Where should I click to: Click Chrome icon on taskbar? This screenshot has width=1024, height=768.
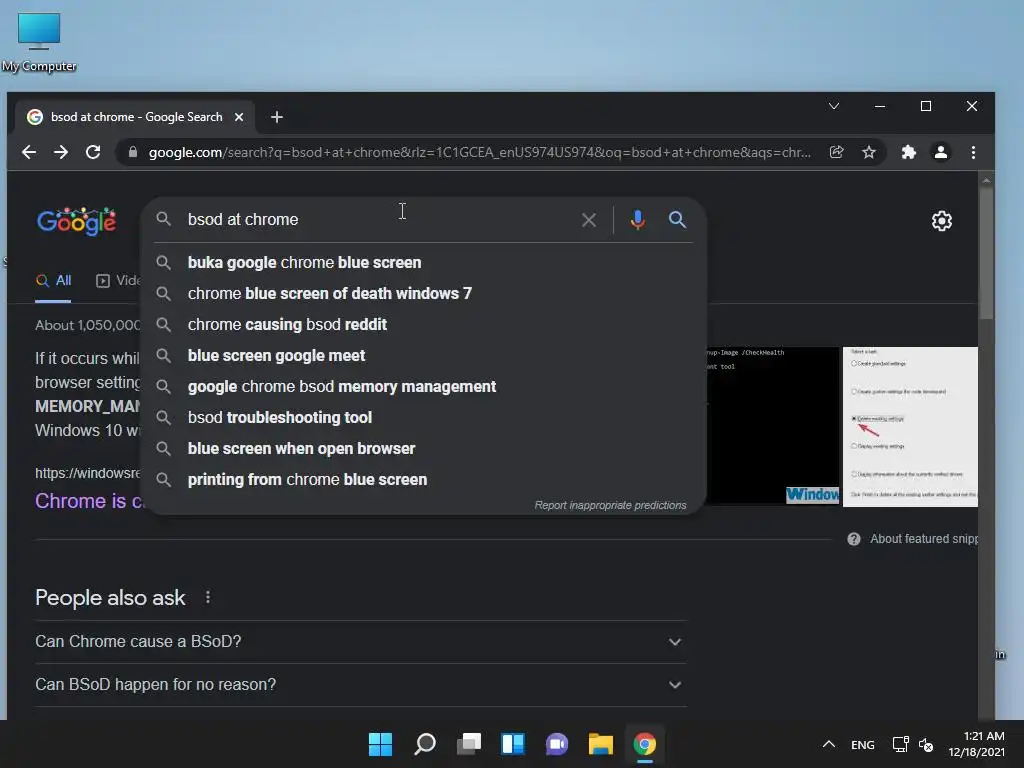[645, 744]
